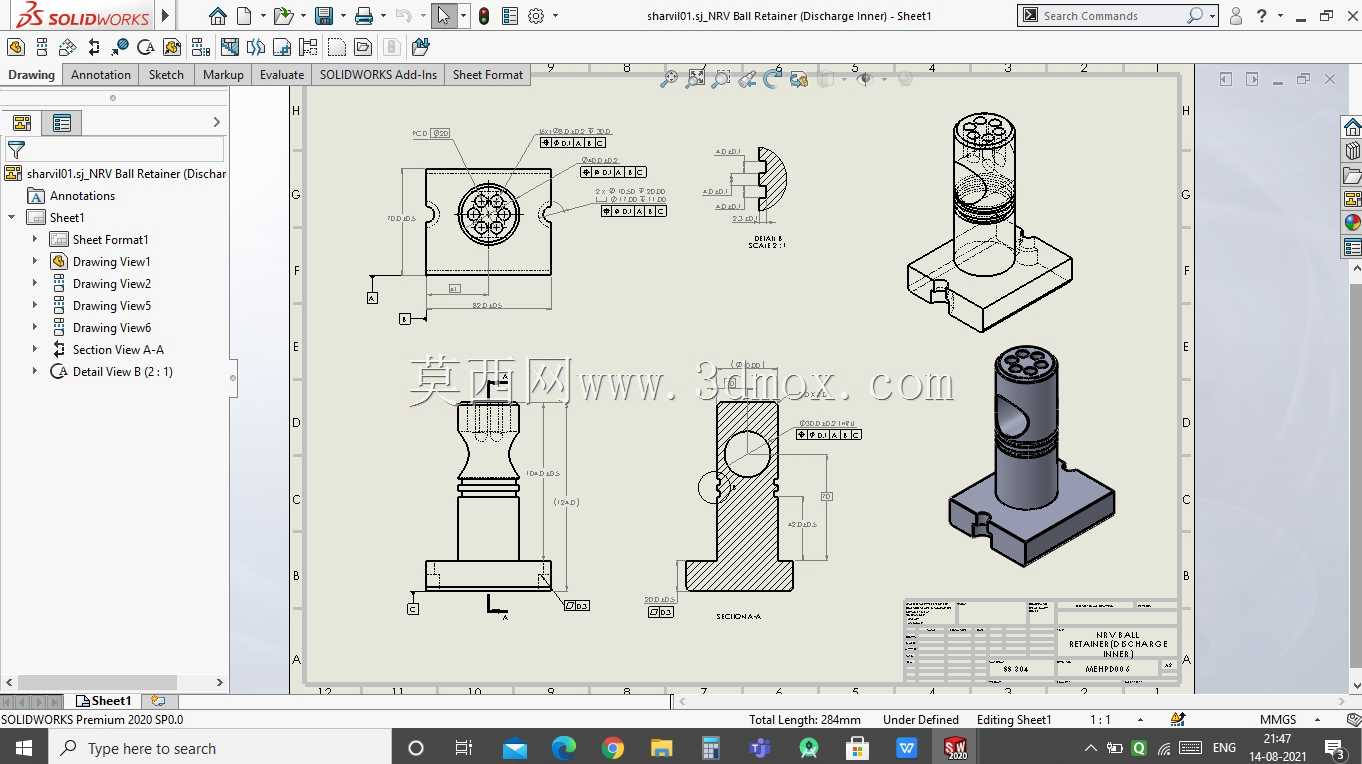The width and height of the screenshot is (1362, 764).
Task: Open File Properties icon
Action: click(510, 16)
